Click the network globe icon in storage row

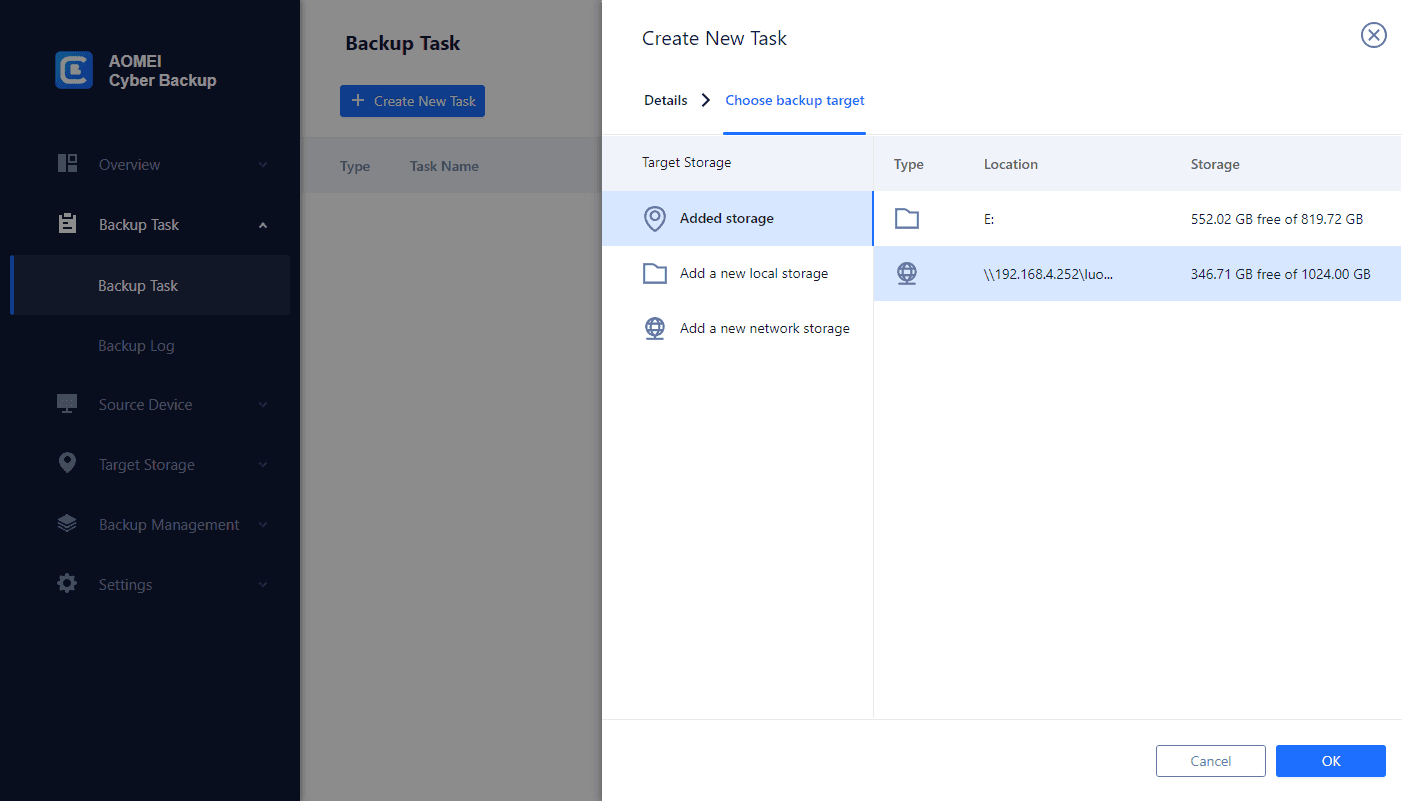click(907, 273)
